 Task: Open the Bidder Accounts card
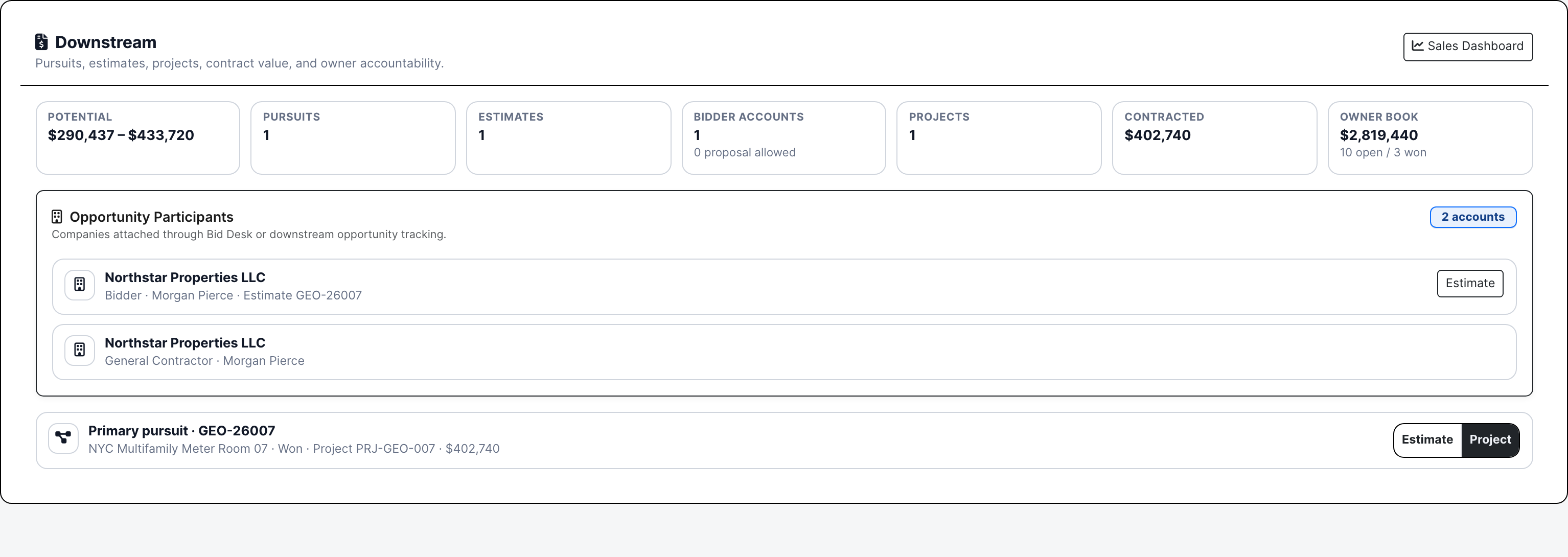783,137
